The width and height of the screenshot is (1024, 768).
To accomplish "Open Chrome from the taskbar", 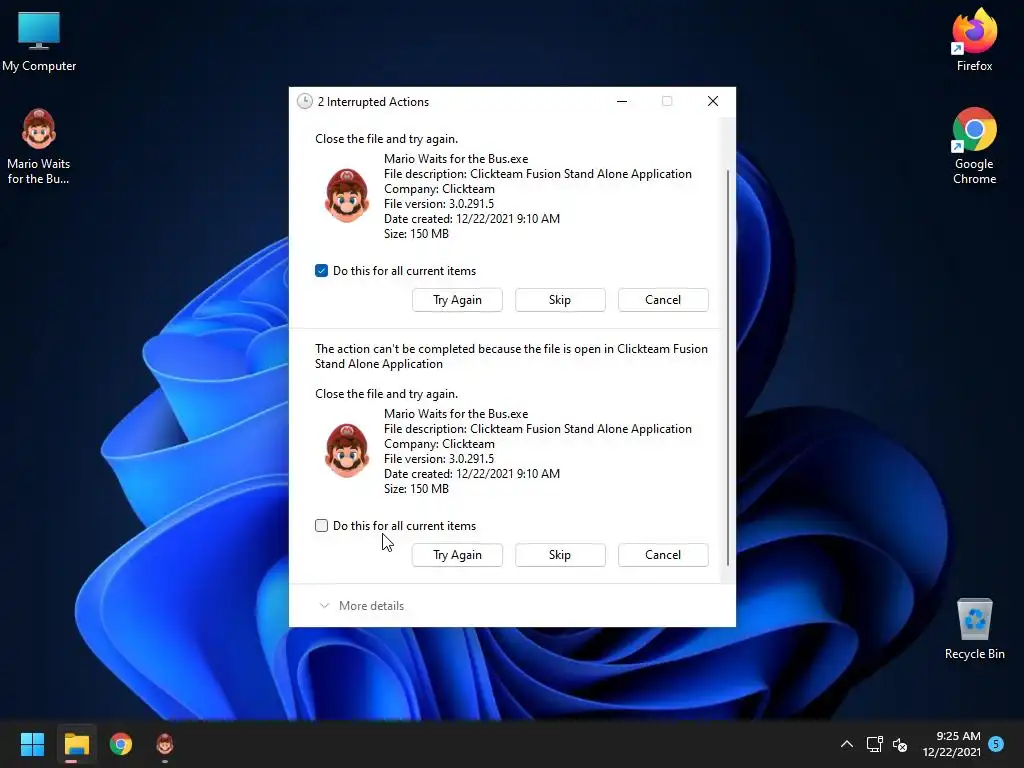I will click(x=121, y=744).
